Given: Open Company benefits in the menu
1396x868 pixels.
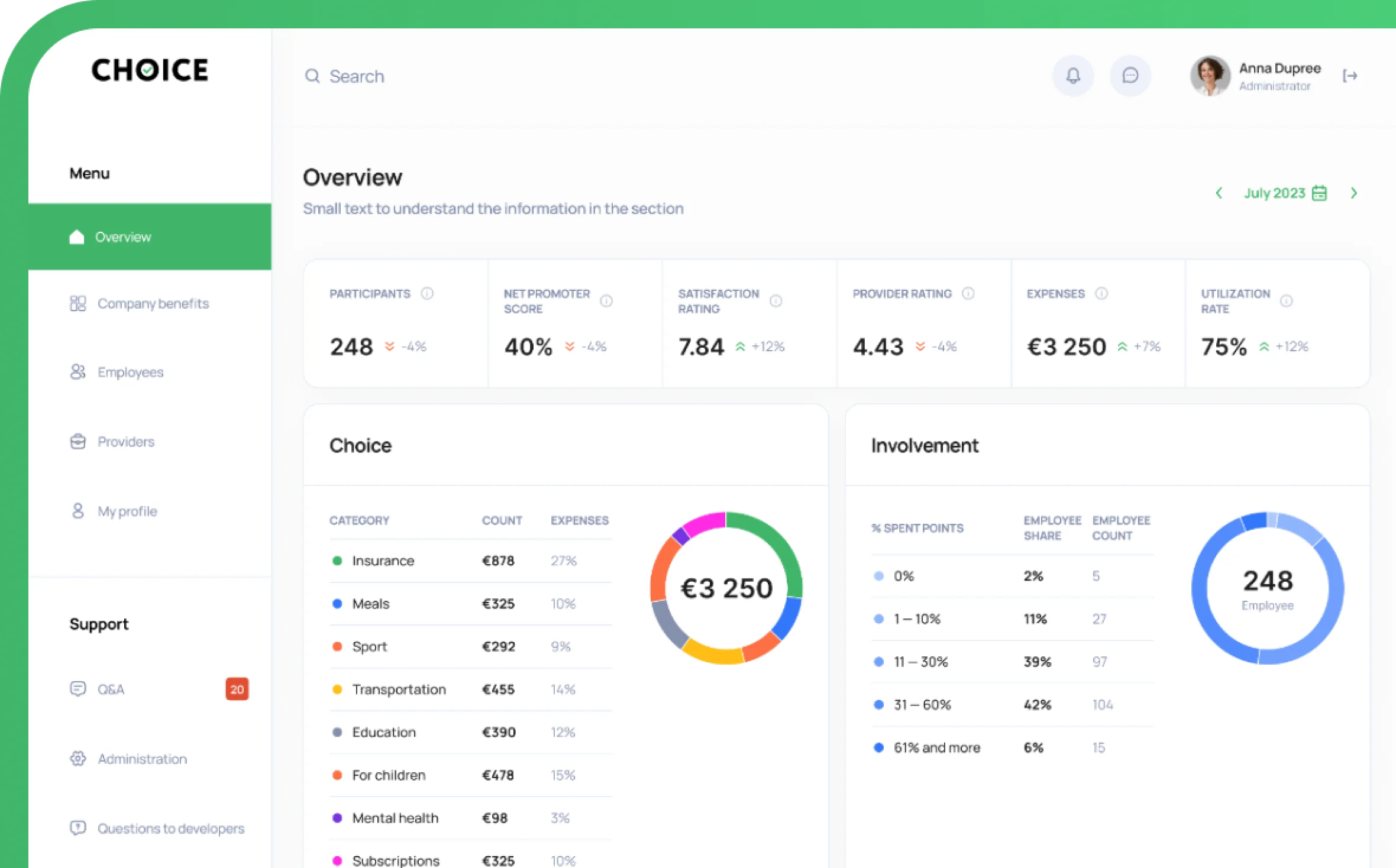Looking at the screenshot, I should [153, 303].
